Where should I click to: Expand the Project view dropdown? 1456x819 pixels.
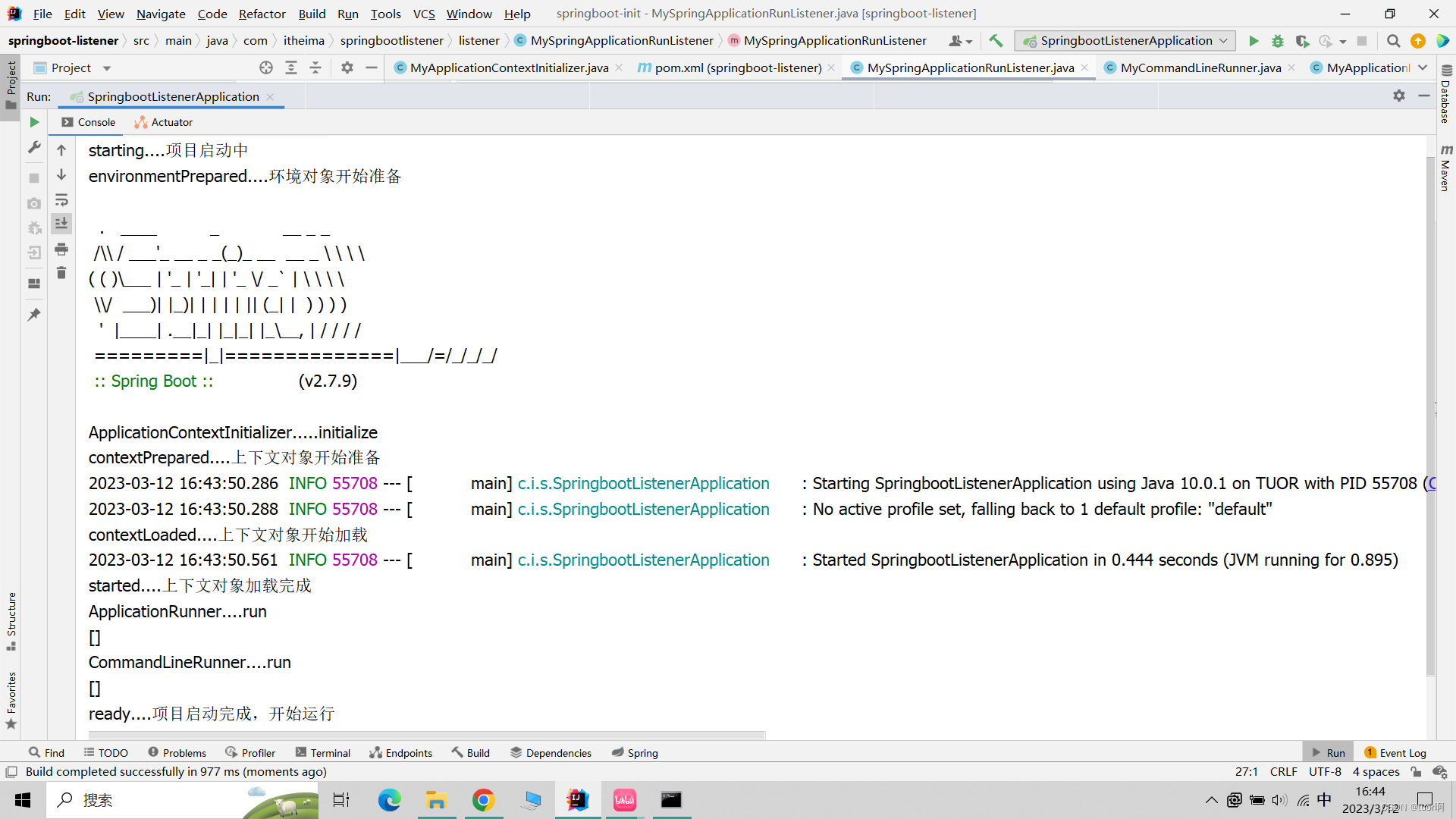tap(105, 67)
